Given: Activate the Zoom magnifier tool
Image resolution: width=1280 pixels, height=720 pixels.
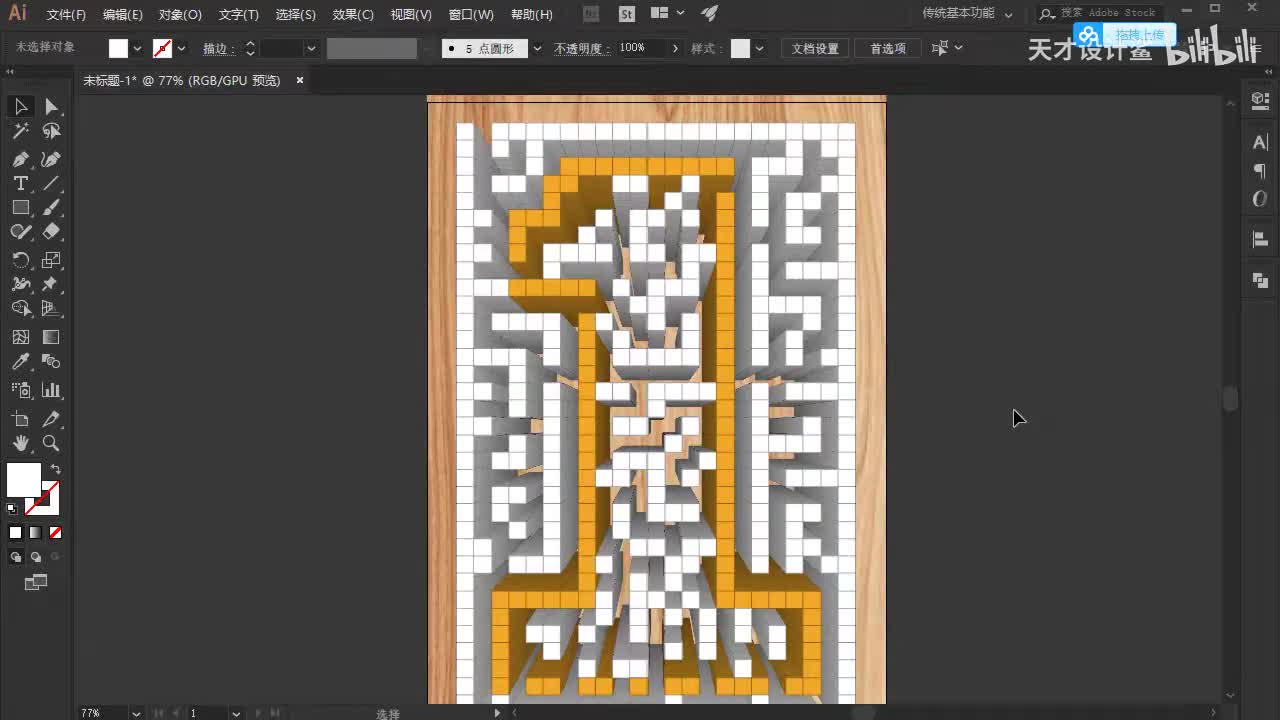Looking at the screenshot, I should click(51, 444).
